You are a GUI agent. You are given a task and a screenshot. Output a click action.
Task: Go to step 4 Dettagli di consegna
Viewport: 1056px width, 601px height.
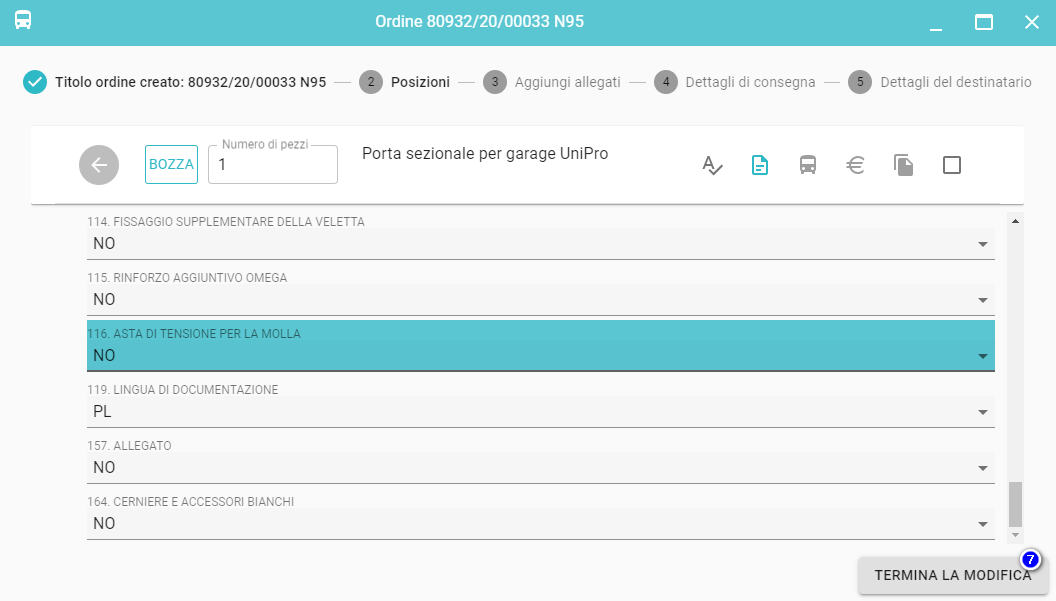point(735,82)
